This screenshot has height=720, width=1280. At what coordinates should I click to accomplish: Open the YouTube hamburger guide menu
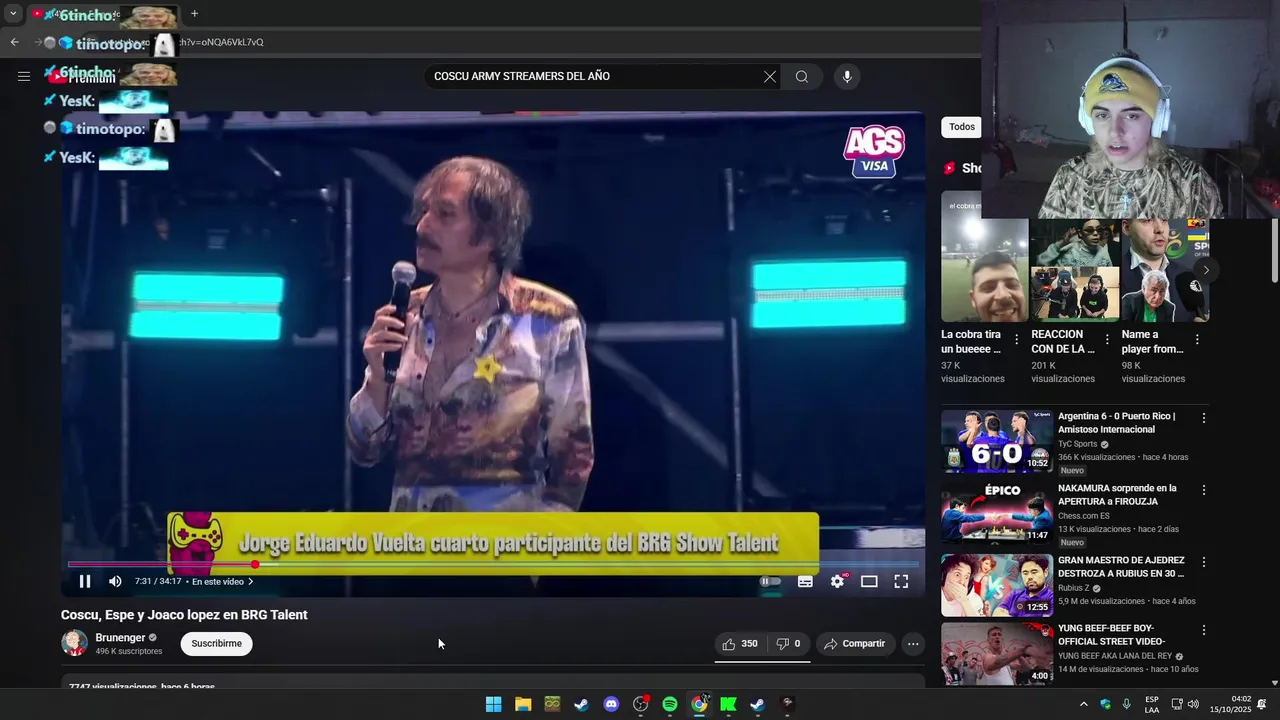(24, 76)
